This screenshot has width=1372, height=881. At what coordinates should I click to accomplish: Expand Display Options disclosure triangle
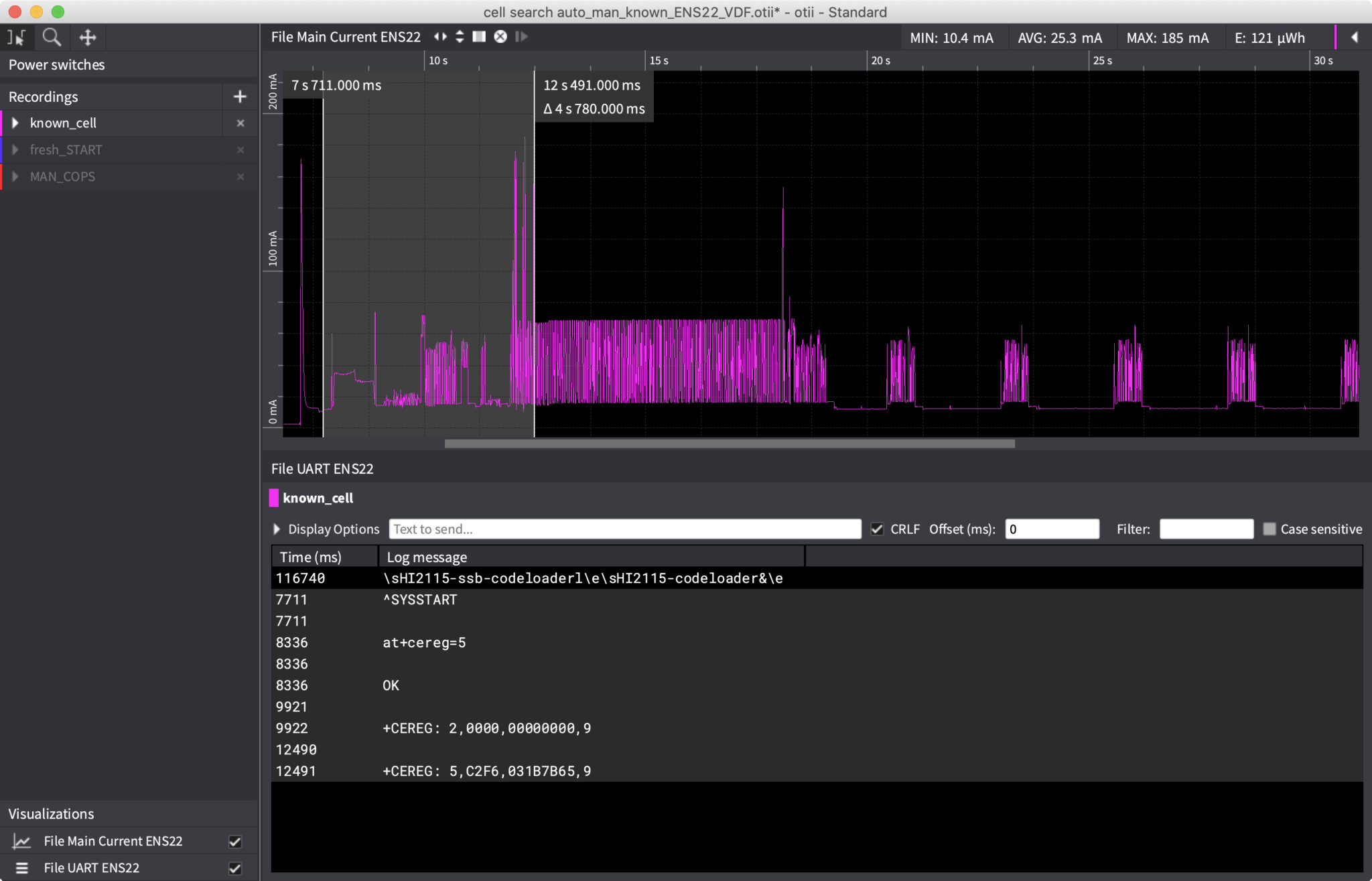[x=277, y=529]
